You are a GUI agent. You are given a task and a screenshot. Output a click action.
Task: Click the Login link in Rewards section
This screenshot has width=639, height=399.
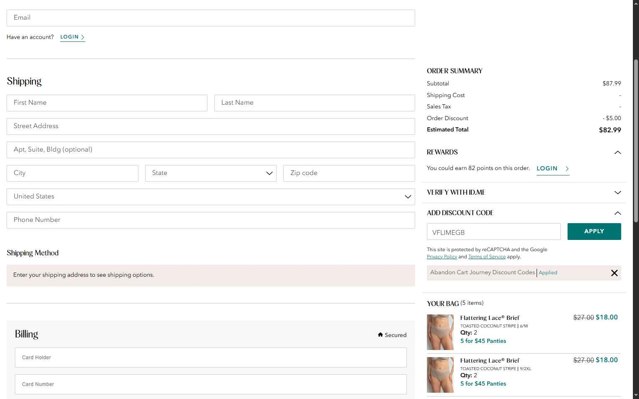(553, 168)
